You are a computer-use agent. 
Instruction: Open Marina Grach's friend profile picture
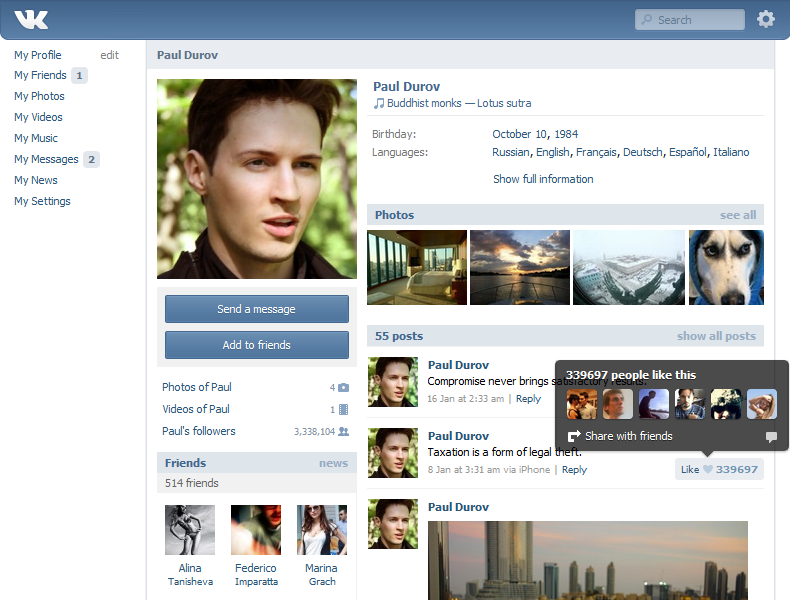pyautogui.click(x=322, y=530)
